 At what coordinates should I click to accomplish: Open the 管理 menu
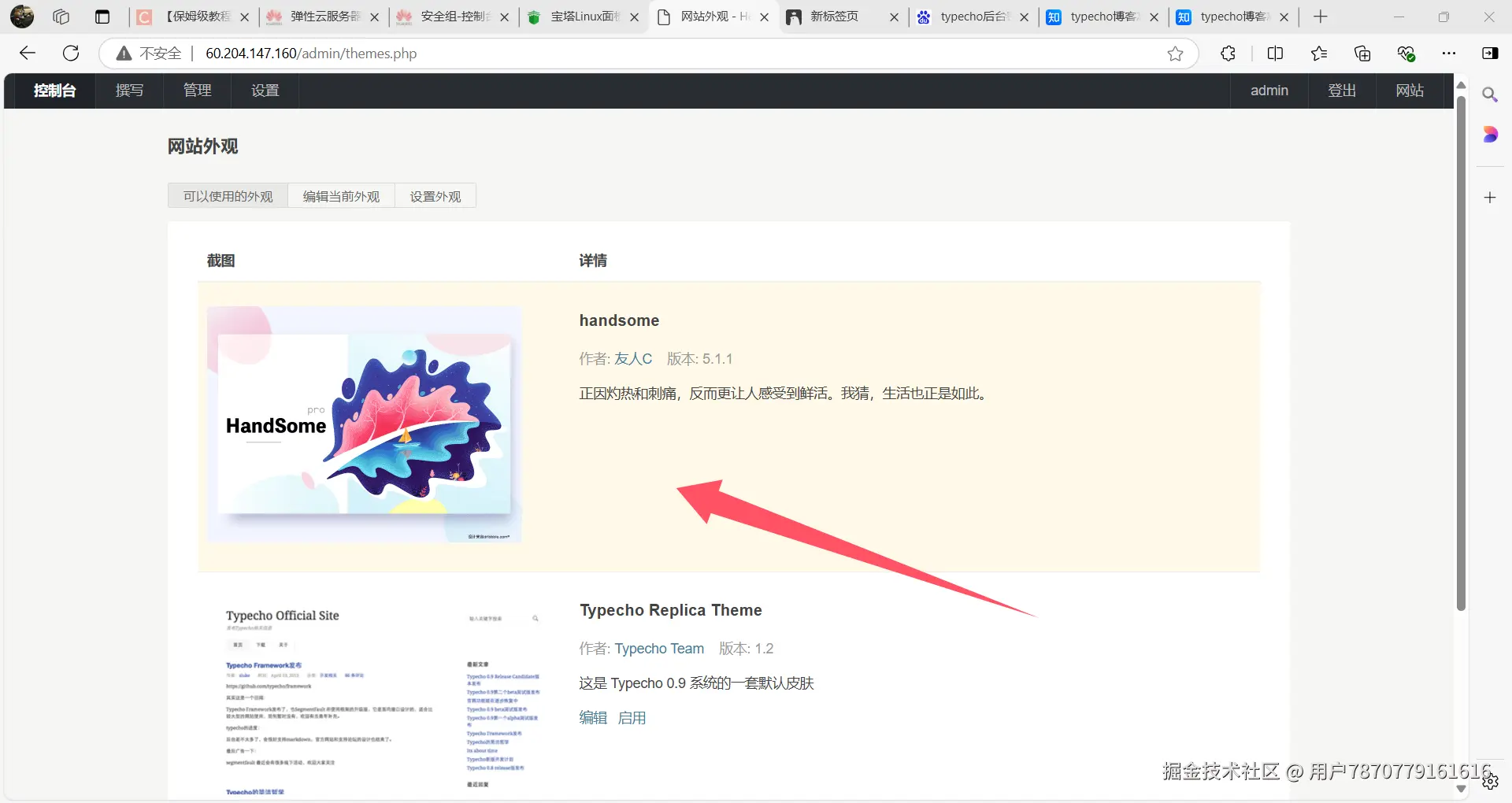[x=197, y=91]
